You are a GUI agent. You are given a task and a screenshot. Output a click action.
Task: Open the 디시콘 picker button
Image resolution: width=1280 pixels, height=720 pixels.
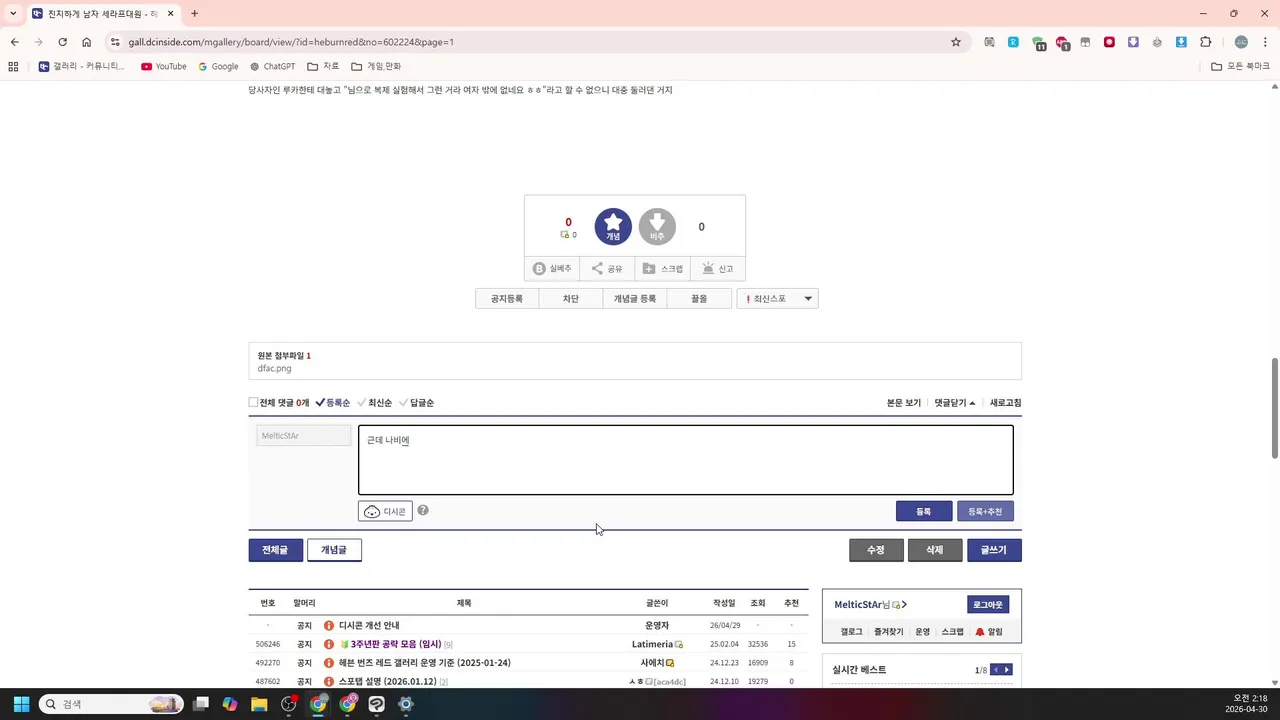click(385, 511)
